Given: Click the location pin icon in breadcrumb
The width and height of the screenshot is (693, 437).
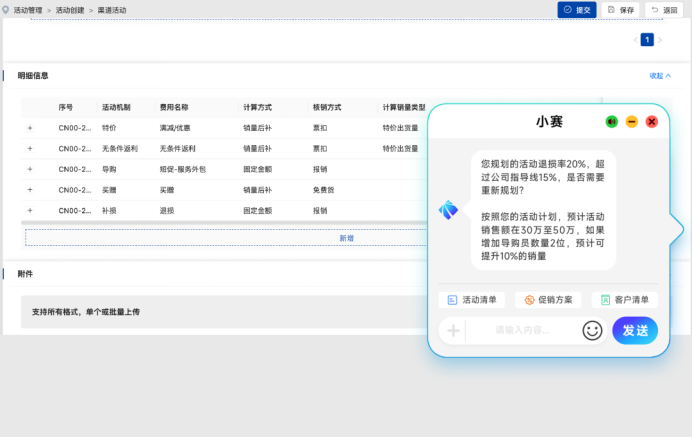Looking at the screenshot, I should pos(5,9).
